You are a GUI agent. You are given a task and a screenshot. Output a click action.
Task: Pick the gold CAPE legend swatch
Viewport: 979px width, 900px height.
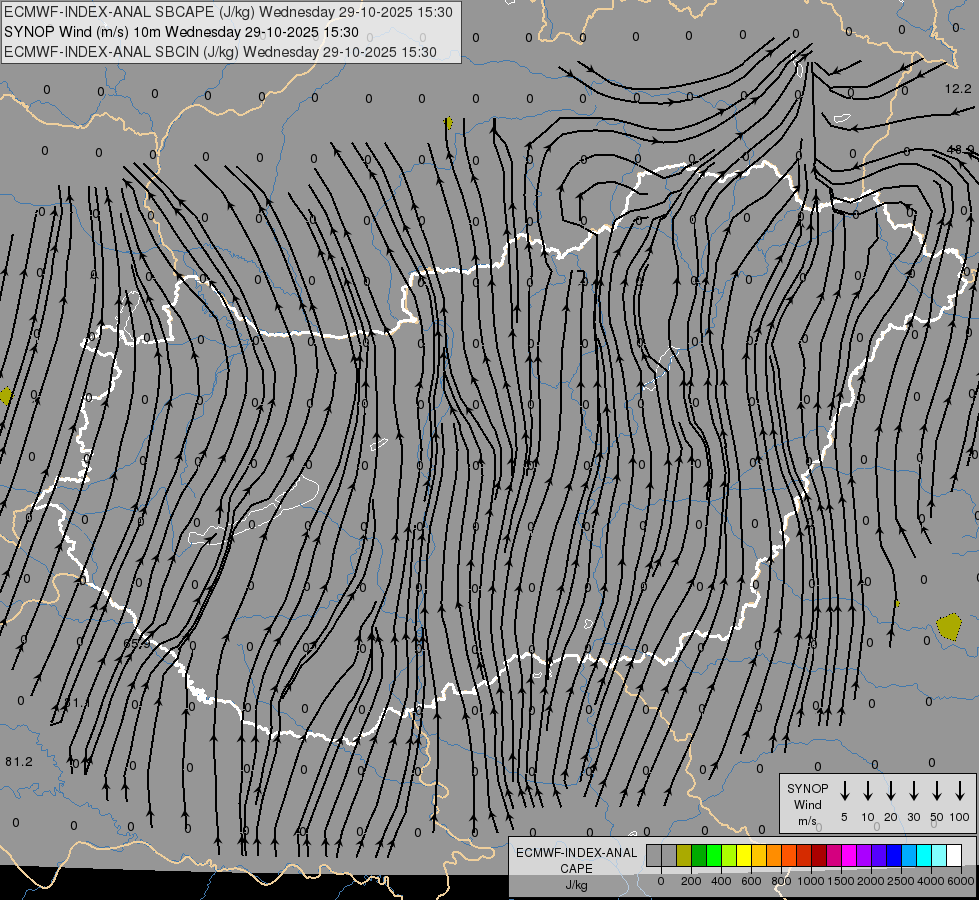pos(759,855)
